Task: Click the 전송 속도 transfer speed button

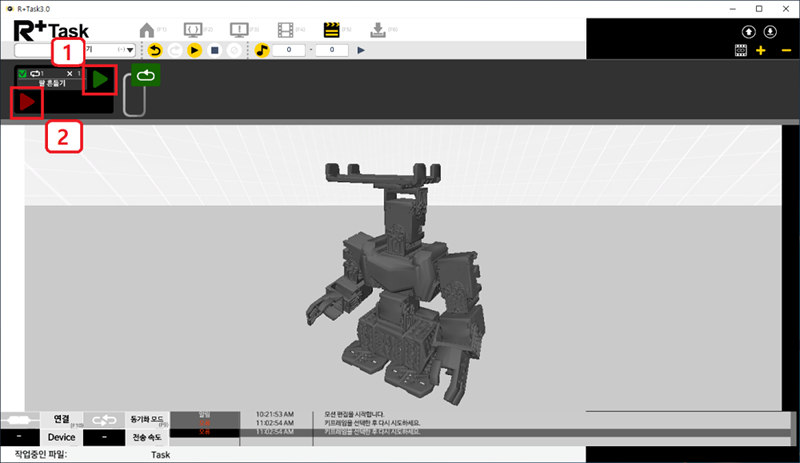Action: pos(147,438)
